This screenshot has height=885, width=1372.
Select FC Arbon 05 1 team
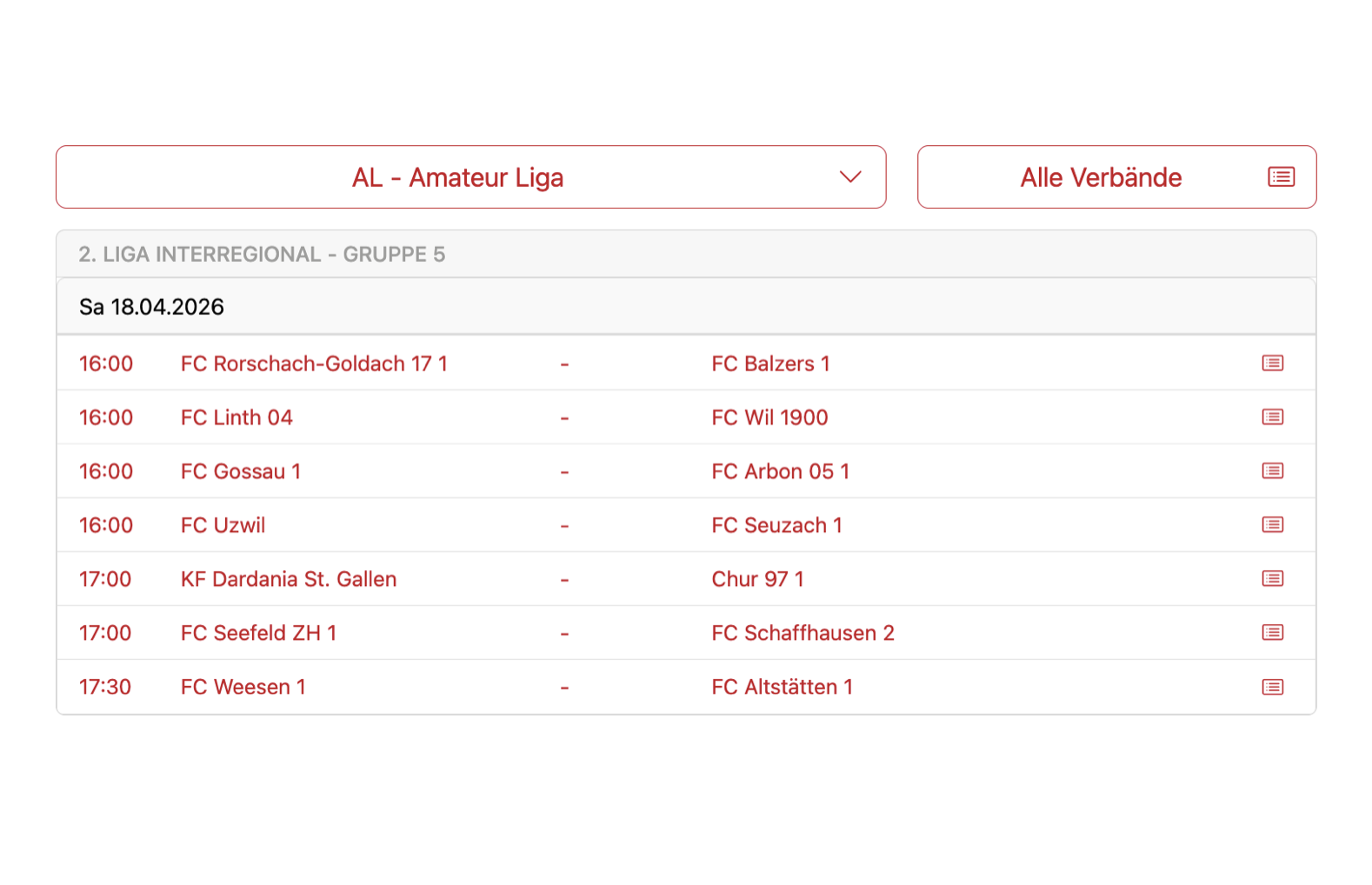tap(780, 471)
